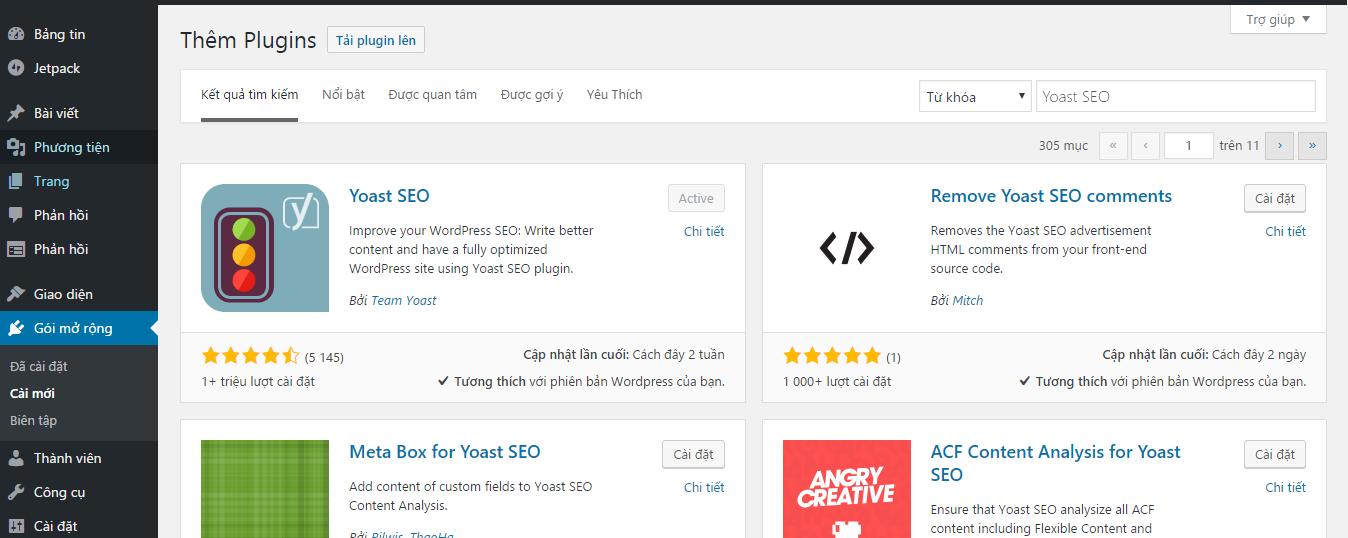Open Bảng tin dashboard icon
The width and height of the screenshot is (1348, 538).
pos(16,34)
